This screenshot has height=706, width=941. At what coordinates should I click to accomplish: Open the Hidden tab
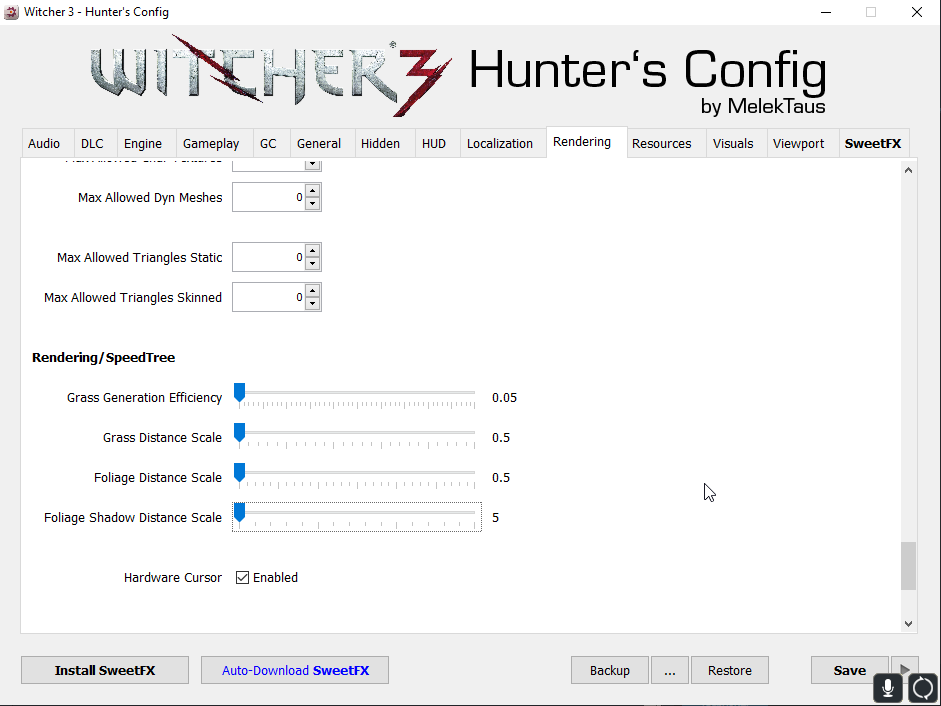click(x=385, y=143)
